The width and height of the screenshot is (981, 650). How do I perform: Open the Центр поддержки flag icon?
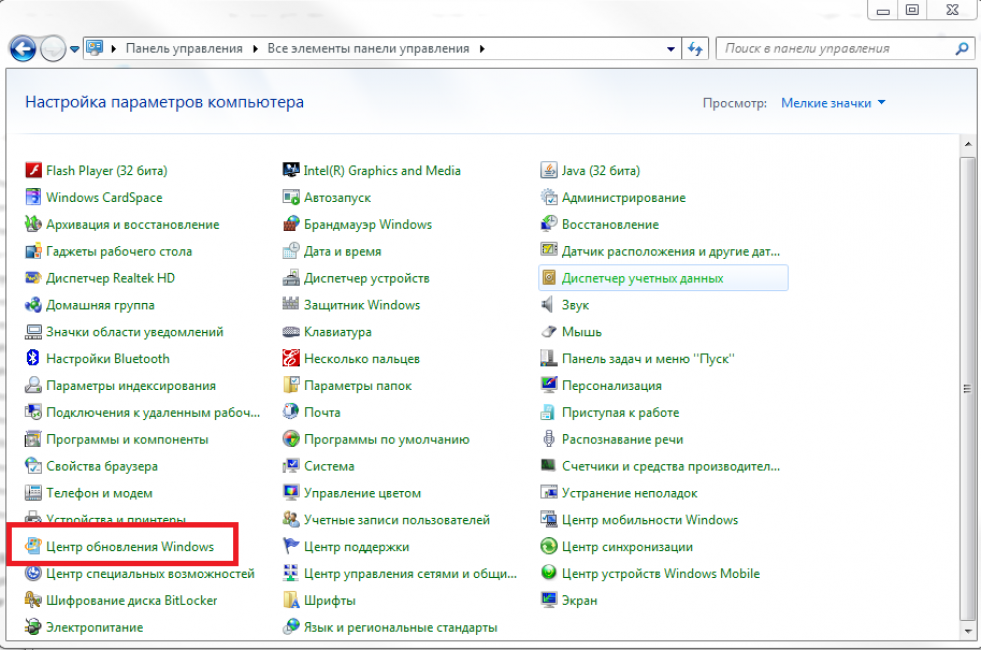pos(291,547)
